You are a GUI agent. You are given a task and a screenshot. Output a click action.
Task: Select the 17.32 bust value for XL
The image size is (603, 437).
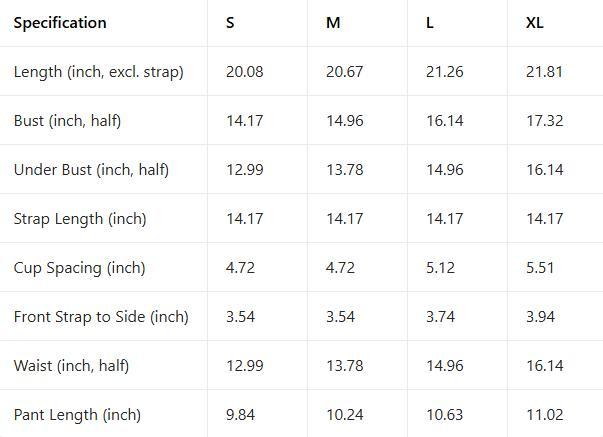tap(545, 121)
